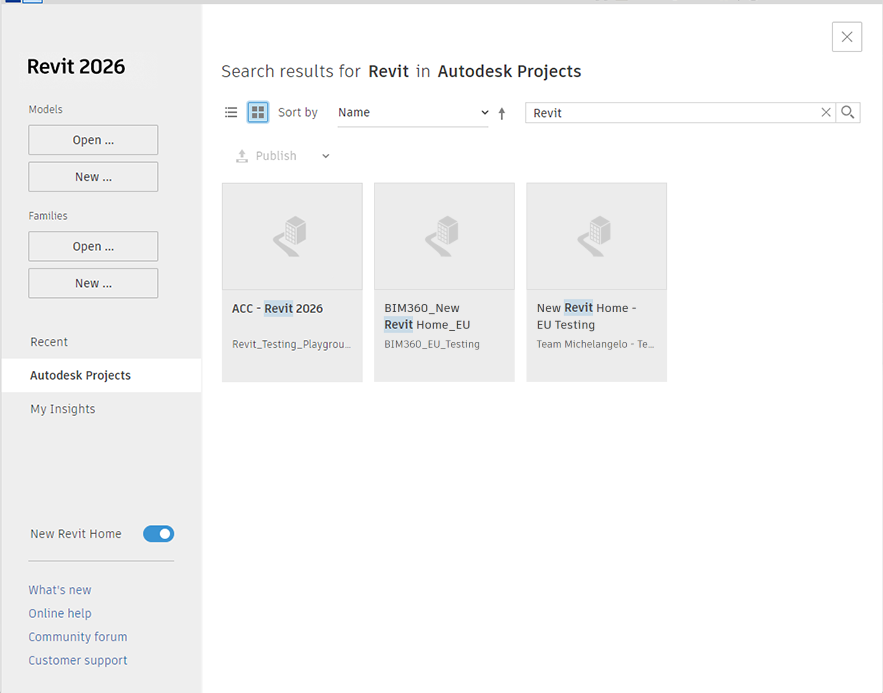Select the Autodesk Projects tab

pyautogui.click(x=80, y=376)
